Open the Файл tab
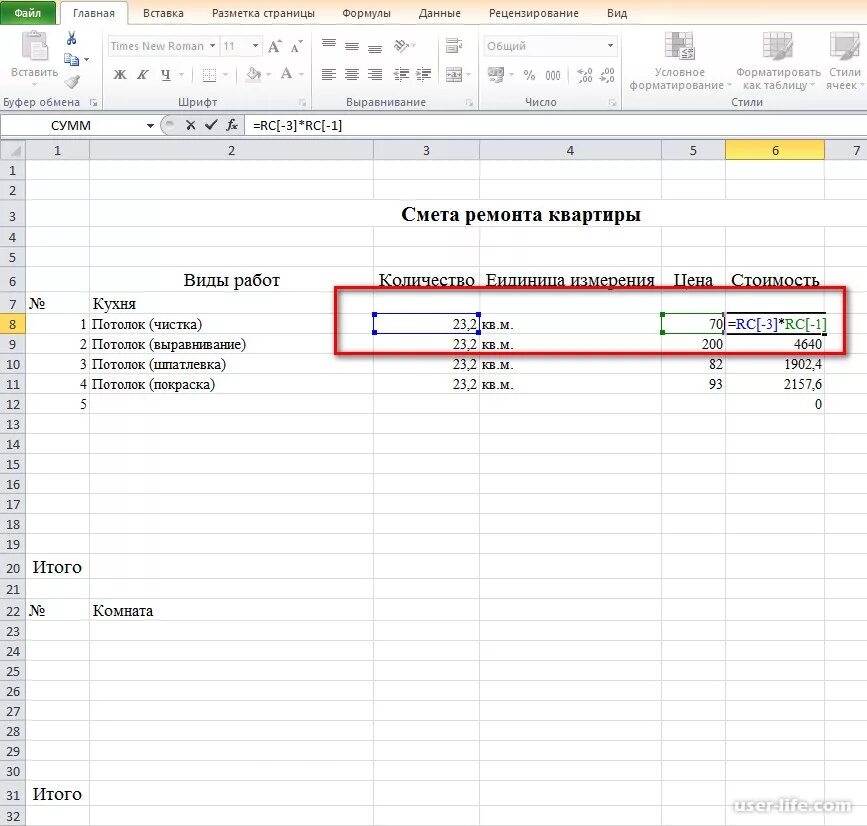The width and height of the screenshot is (867, 826). (x=28, y=13)
